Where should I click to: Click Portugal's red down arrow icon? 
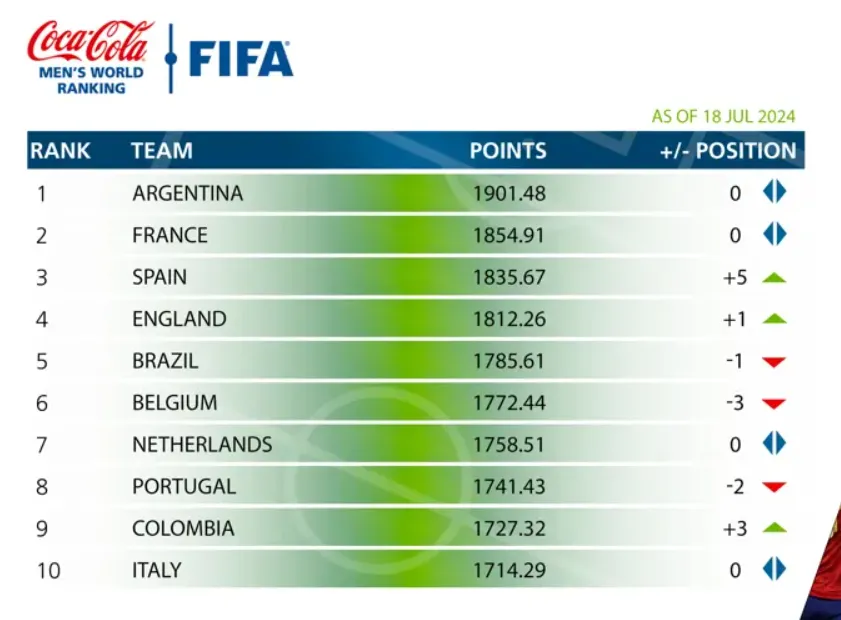pyautogui.click(x=774, y=487)
